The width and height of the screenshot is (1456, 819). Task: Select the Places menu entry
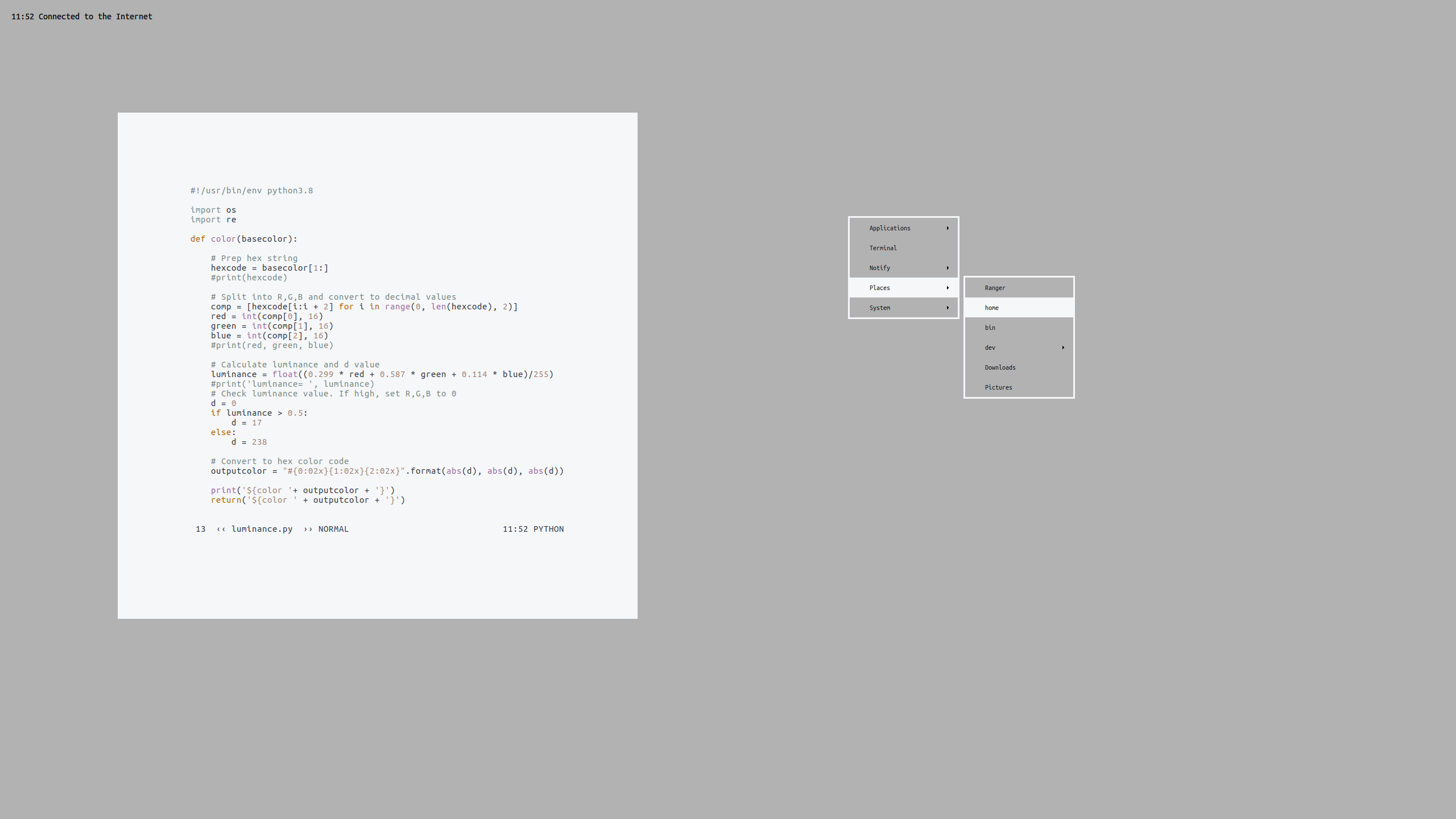pyautogui.click(x=880, y=288)
